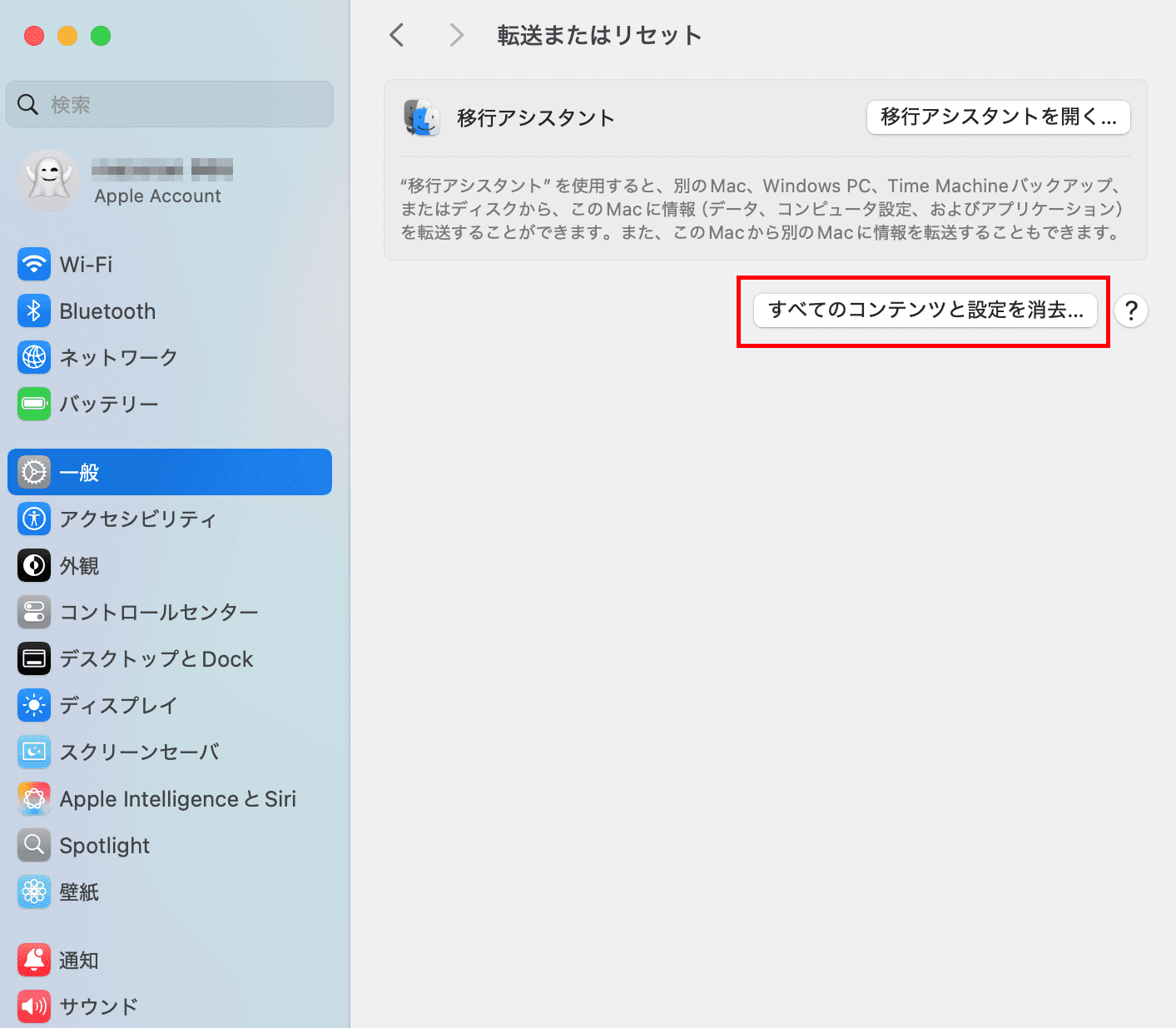This screenshot has width=1176, height=1028.
Task: Click the 移行アシスタント Finder icon
Action: click(422, 118)
